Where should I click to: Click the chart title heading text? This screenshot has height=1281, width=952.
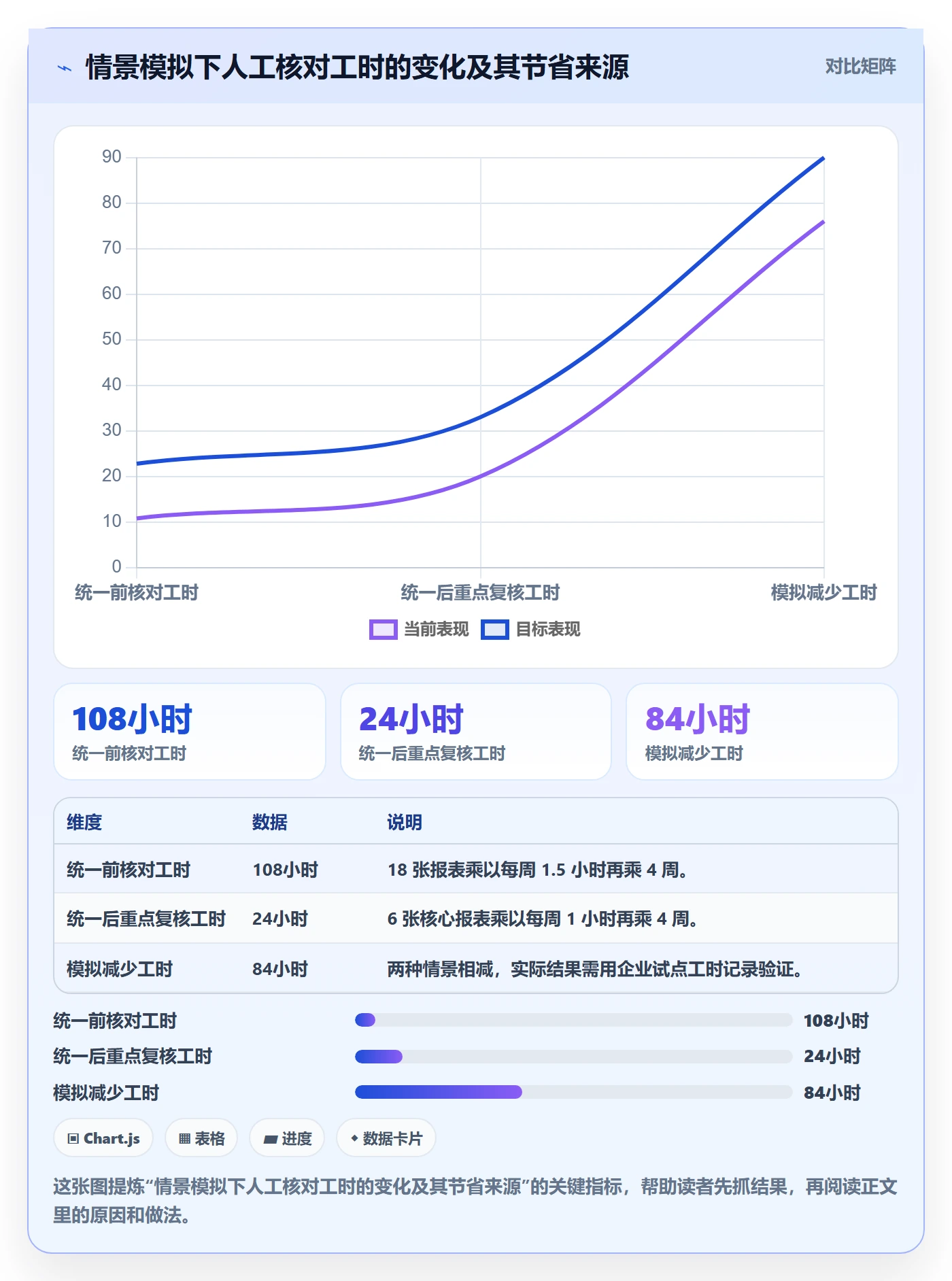point(357,67)
